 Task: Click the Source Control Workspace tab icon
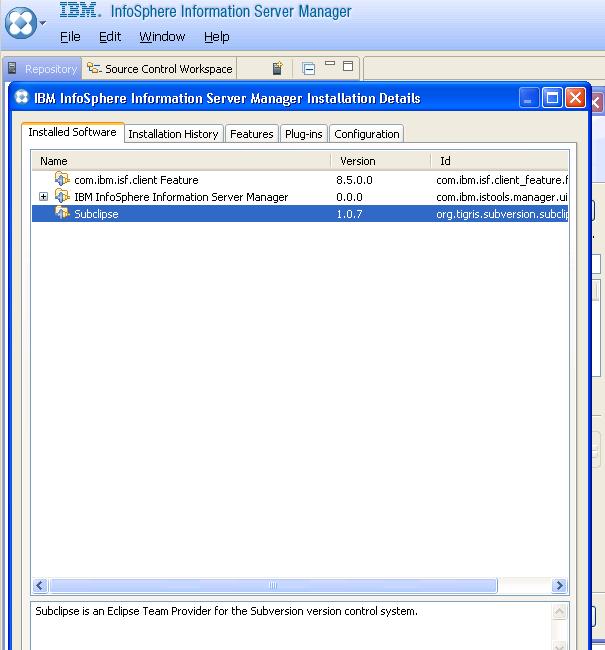[x=94, y=68]
